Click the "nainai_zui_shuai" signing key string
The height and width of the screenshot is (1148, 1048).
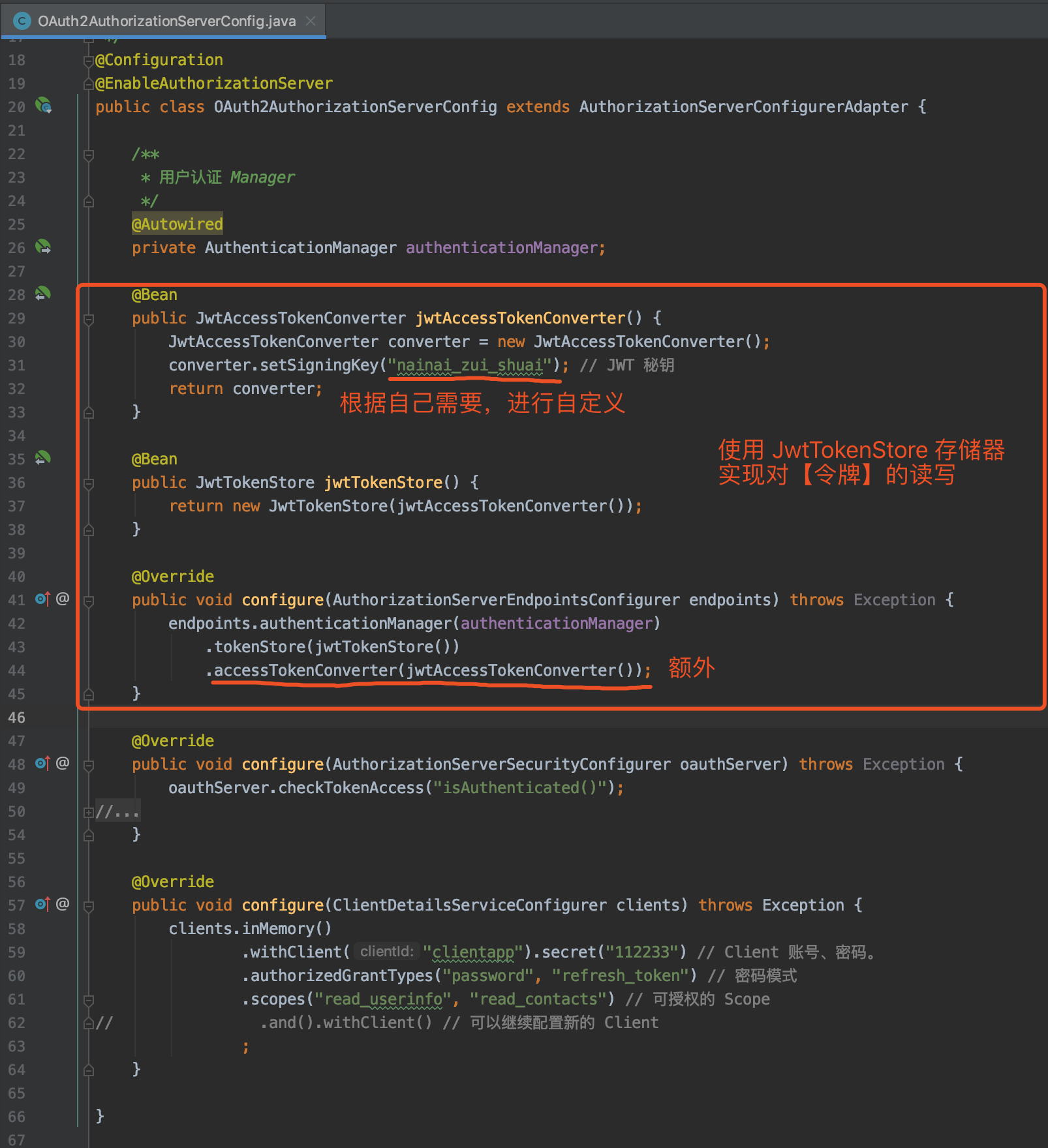tap(470, 365)
